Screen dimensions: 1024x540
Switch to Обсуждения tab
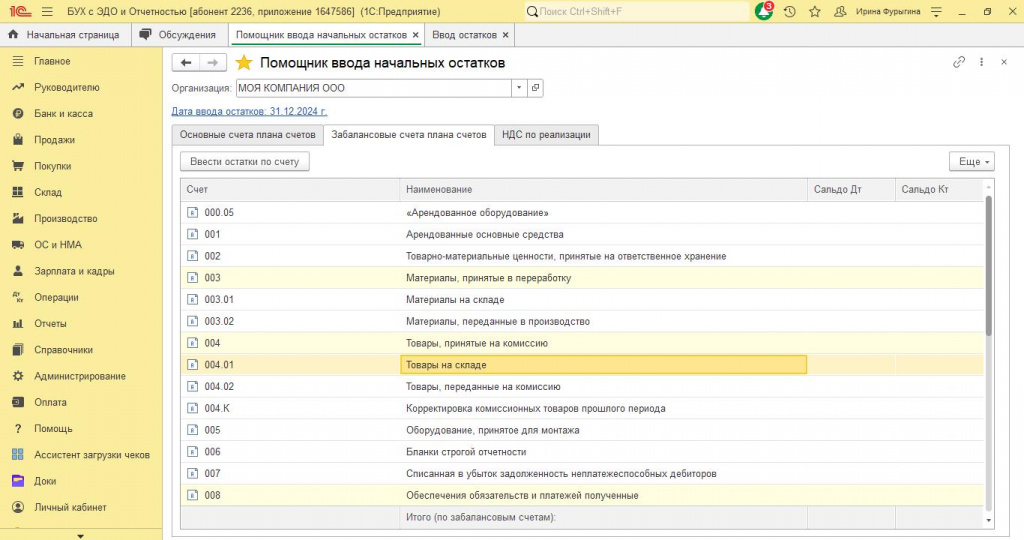[180, 35]
